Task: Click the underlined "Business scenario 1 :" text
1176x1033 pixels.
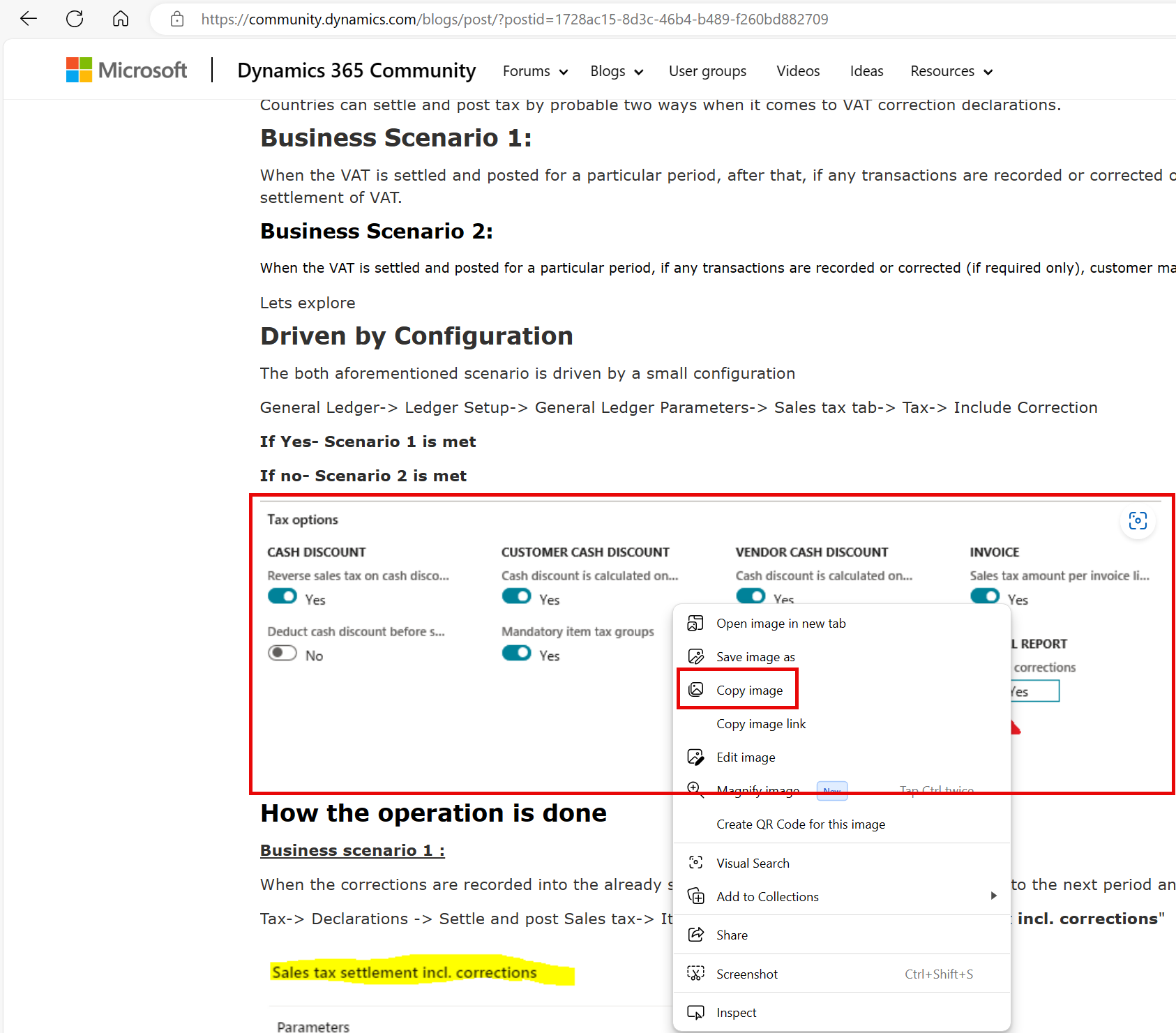Action: point(352,850)
